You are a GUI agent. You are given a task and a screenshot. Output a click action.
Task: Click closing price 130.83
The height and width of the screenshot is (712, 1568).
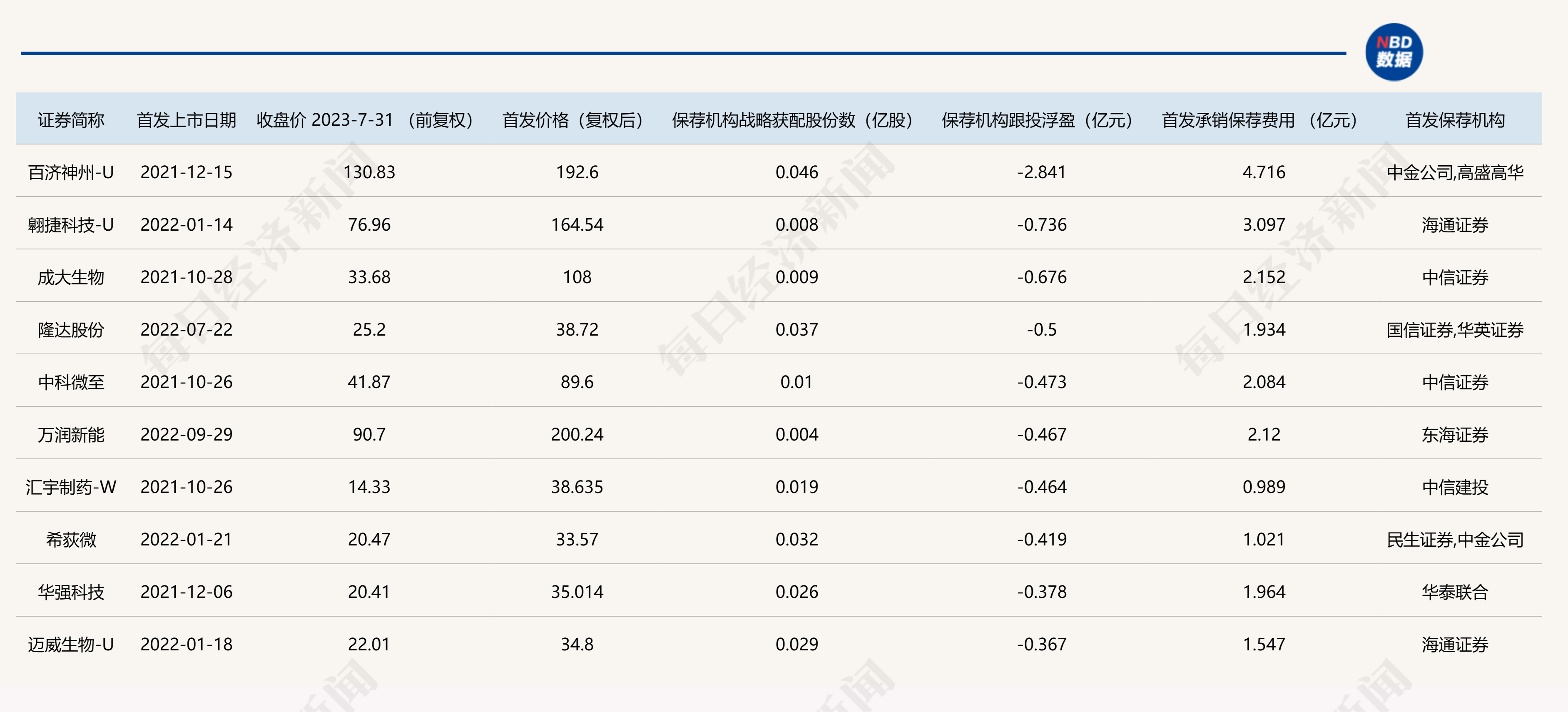[x=369, y=172]
